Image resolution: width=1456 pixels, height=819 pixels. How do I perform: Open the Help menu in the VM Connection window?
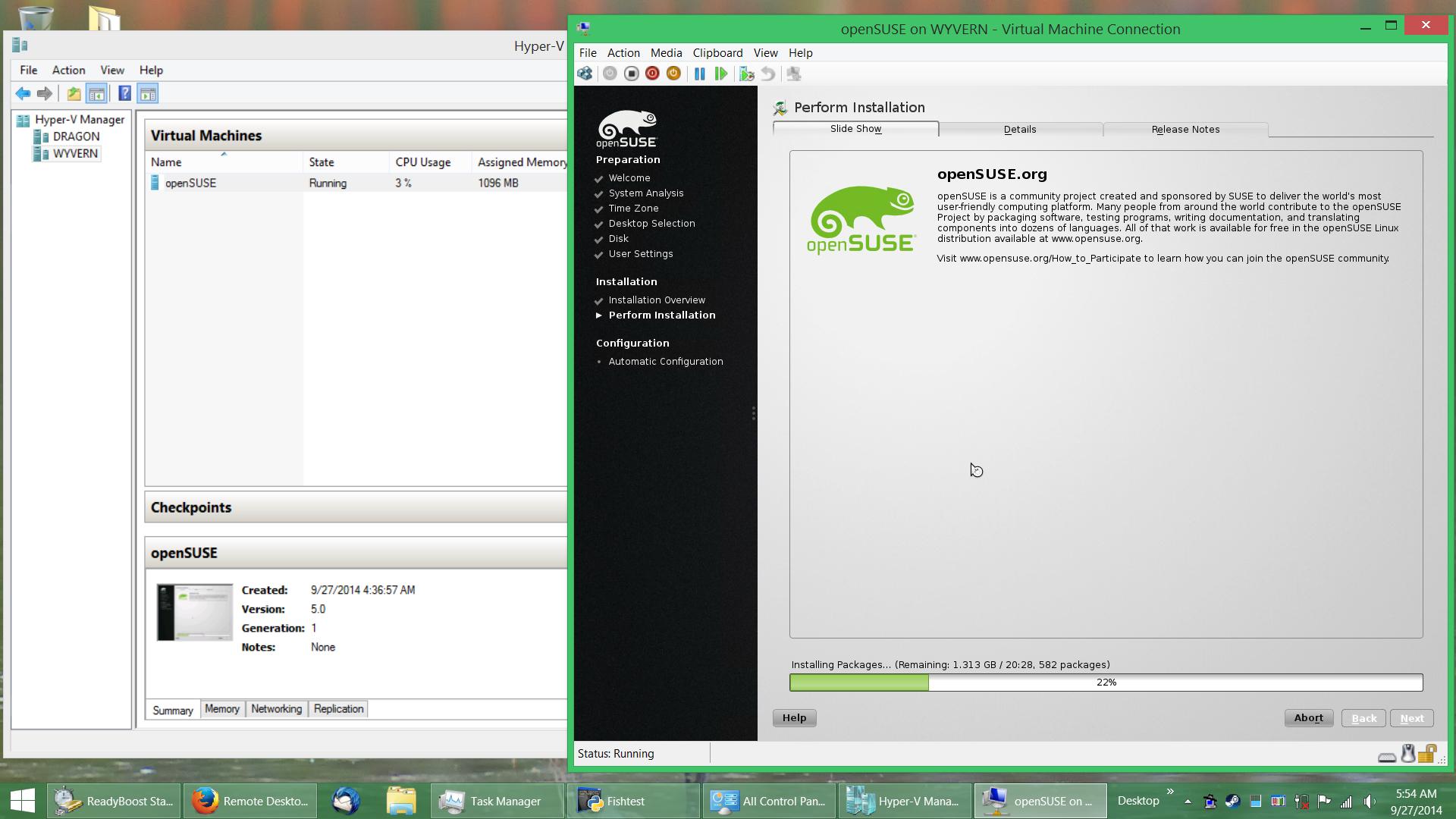point(800,53)
